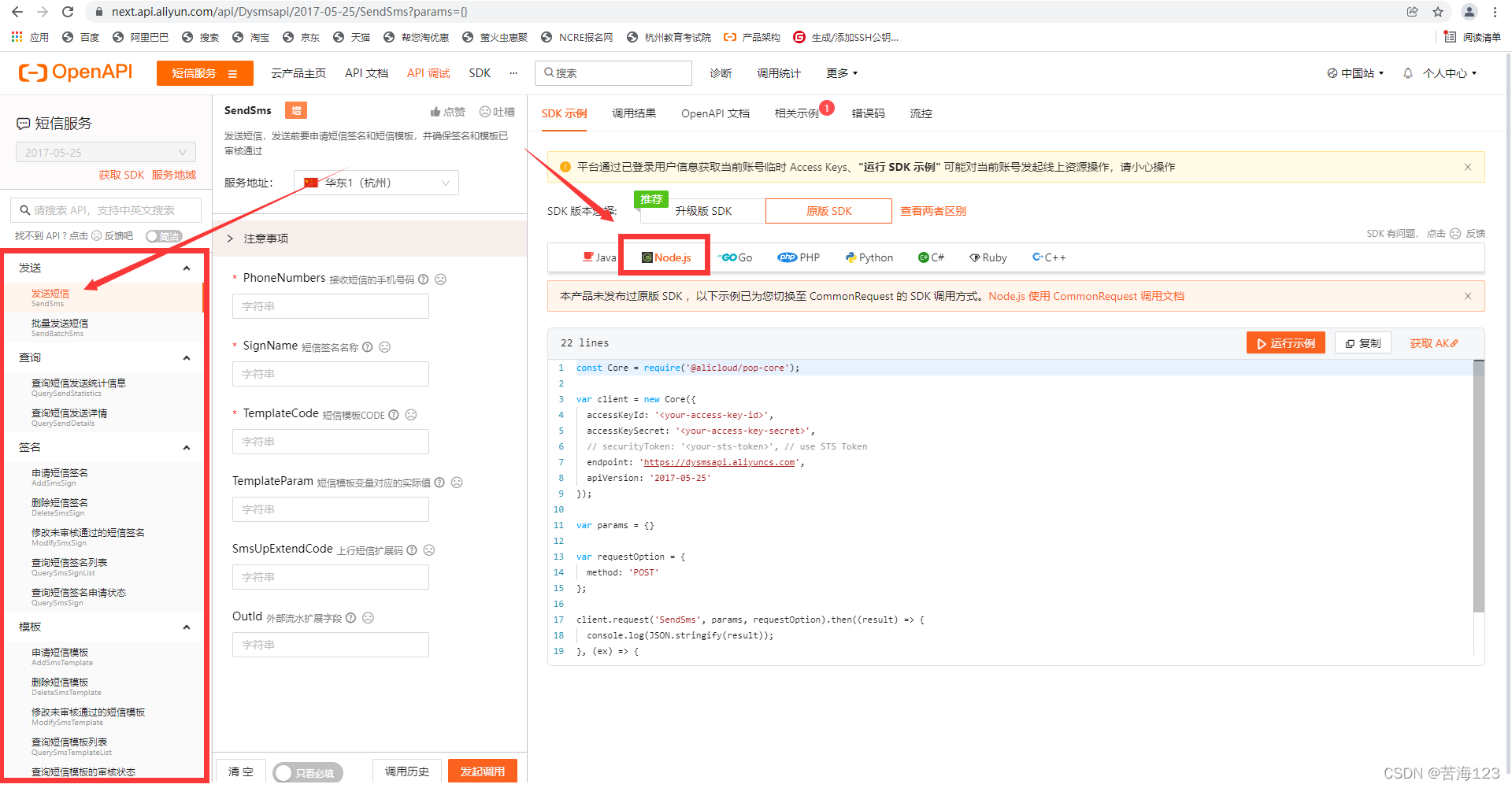
Task: Go back to previous browser page
Action: click(17, 12)
